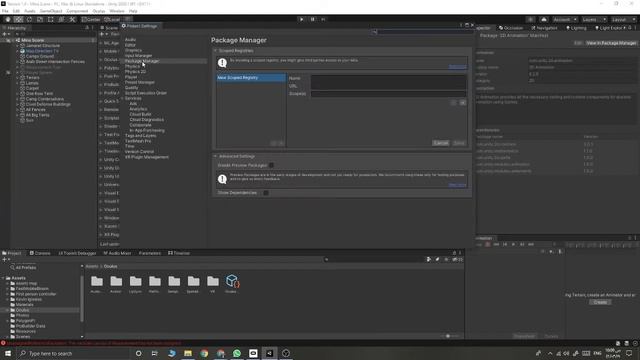
Task: Expand the All Fences hierarchy object
Action: pyautogui.click(x=18, y=110)
